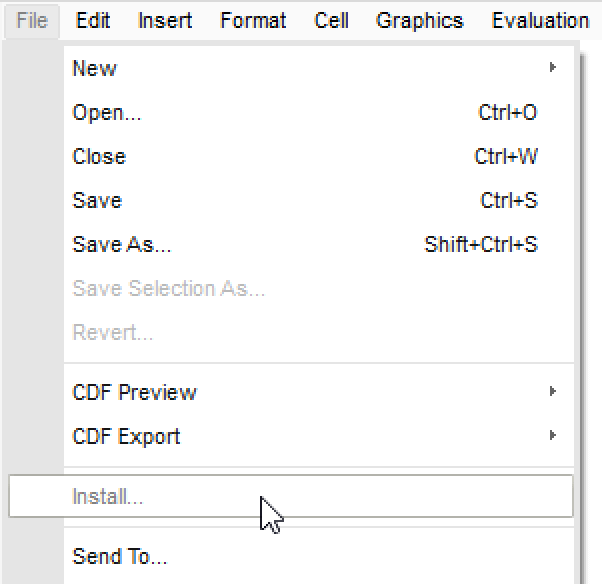This screenshot has width=602, height=584.
Task: Expand the CDF Preview submenu arrow
Action: pos(553,392)
